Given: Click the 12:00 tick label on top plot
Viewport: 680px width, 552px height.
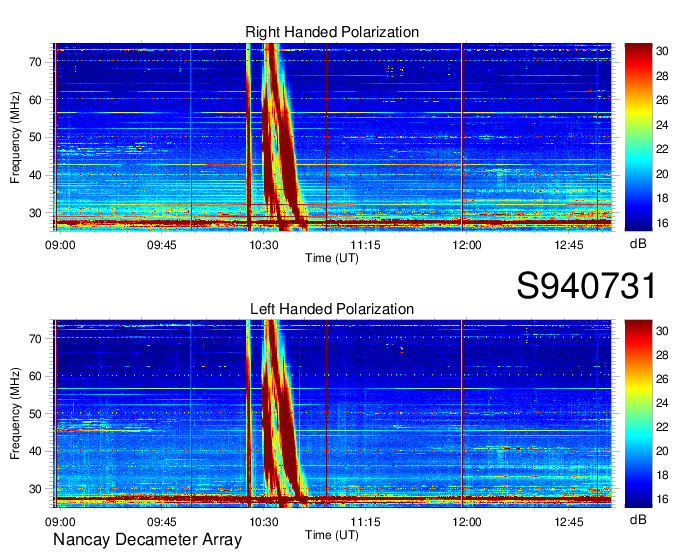Looking at the screenshot, I should (x=467, y=245).
